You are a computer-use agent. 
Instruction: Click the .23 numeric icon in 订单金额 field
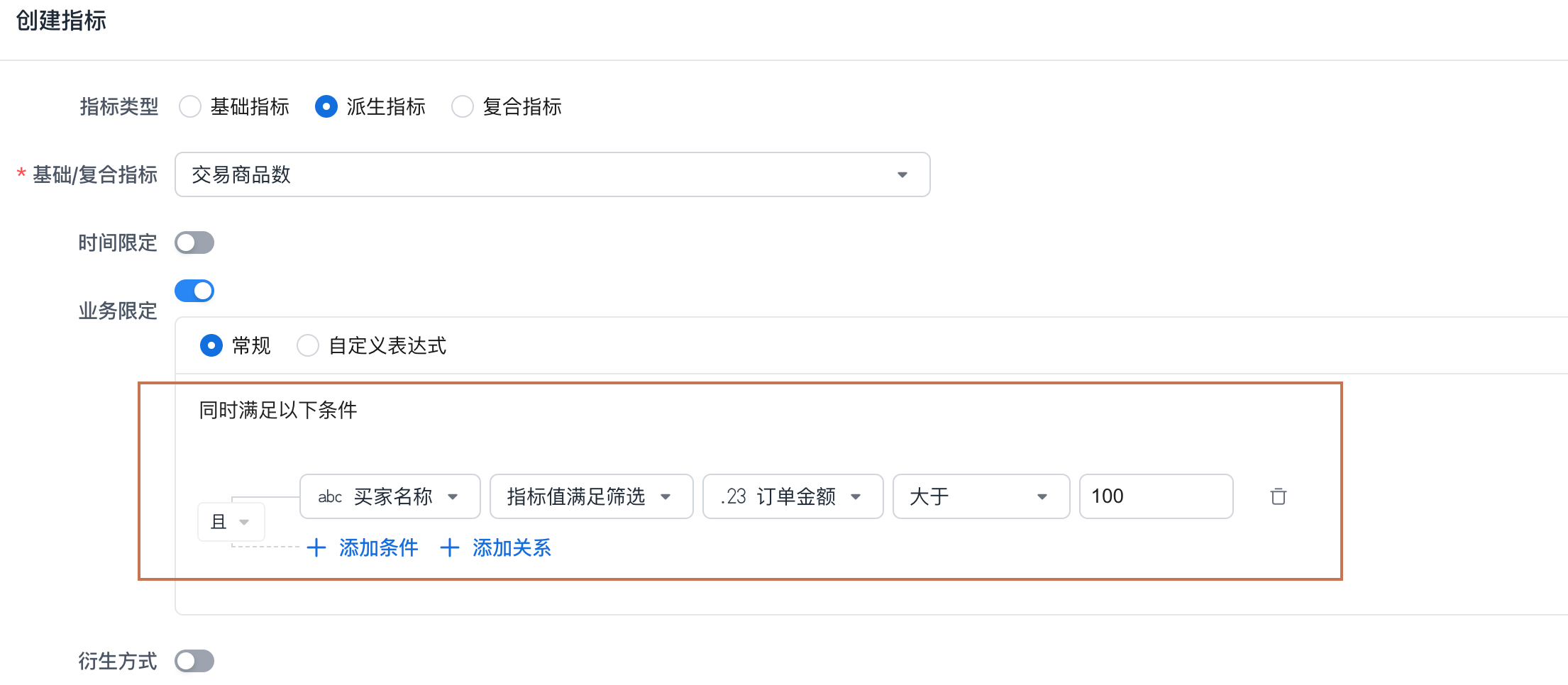coord(734,496)
